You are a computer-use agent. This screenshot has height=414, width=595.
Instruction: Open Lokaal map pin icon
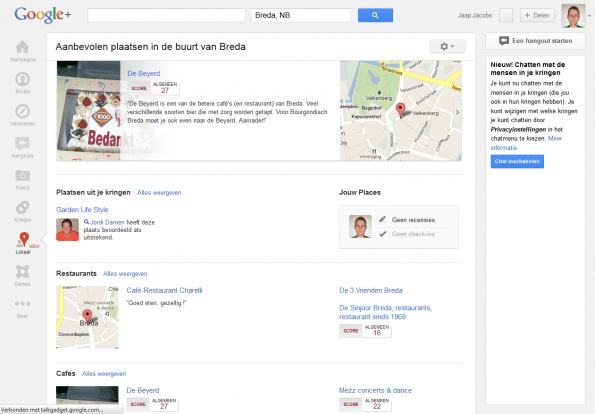pyautogui.click(x=24, y=240)
